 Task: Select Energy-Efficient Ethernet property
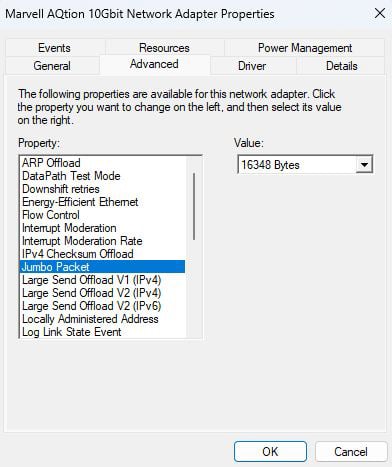click(x=102, y=202)
